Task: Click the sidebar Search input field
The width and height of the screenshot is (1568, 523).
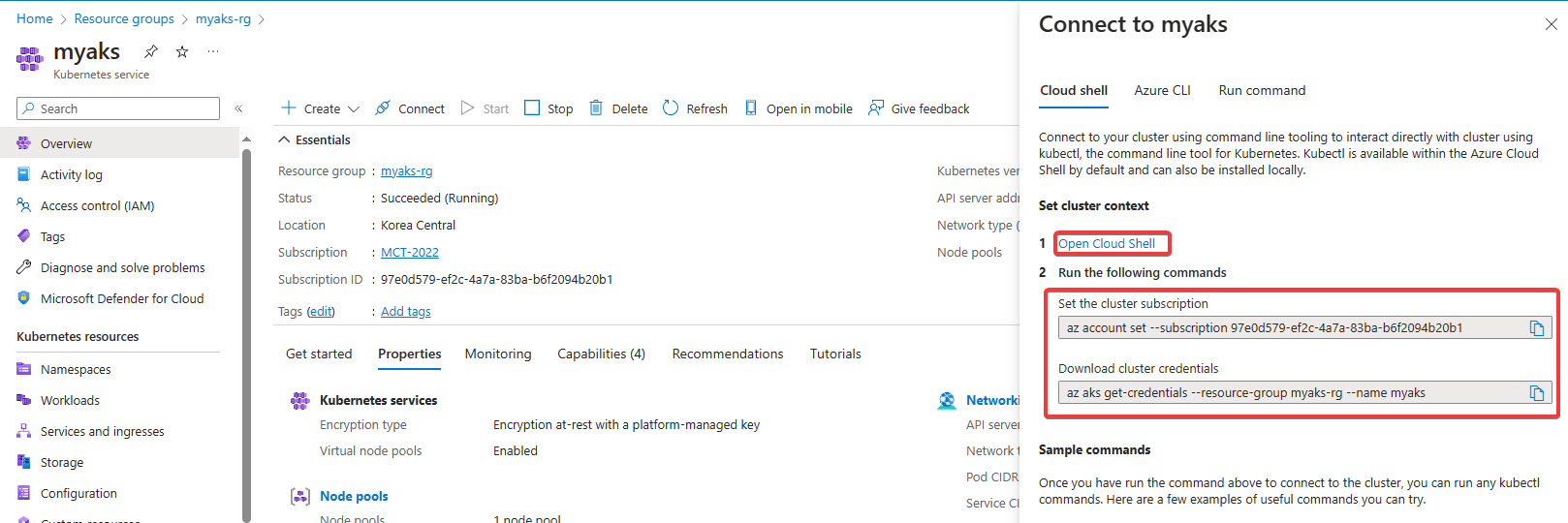Action: tap(118, 108)
